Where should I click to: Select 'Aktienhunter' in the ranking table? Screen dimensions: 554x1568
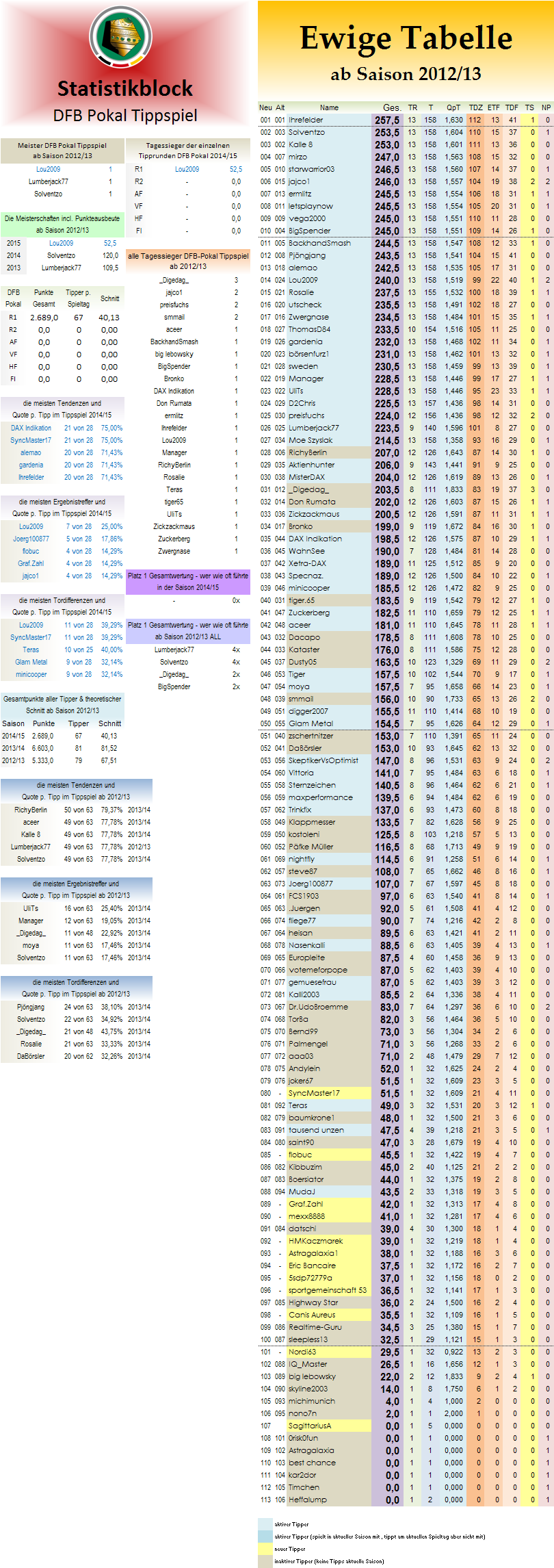tap(311, 465)
